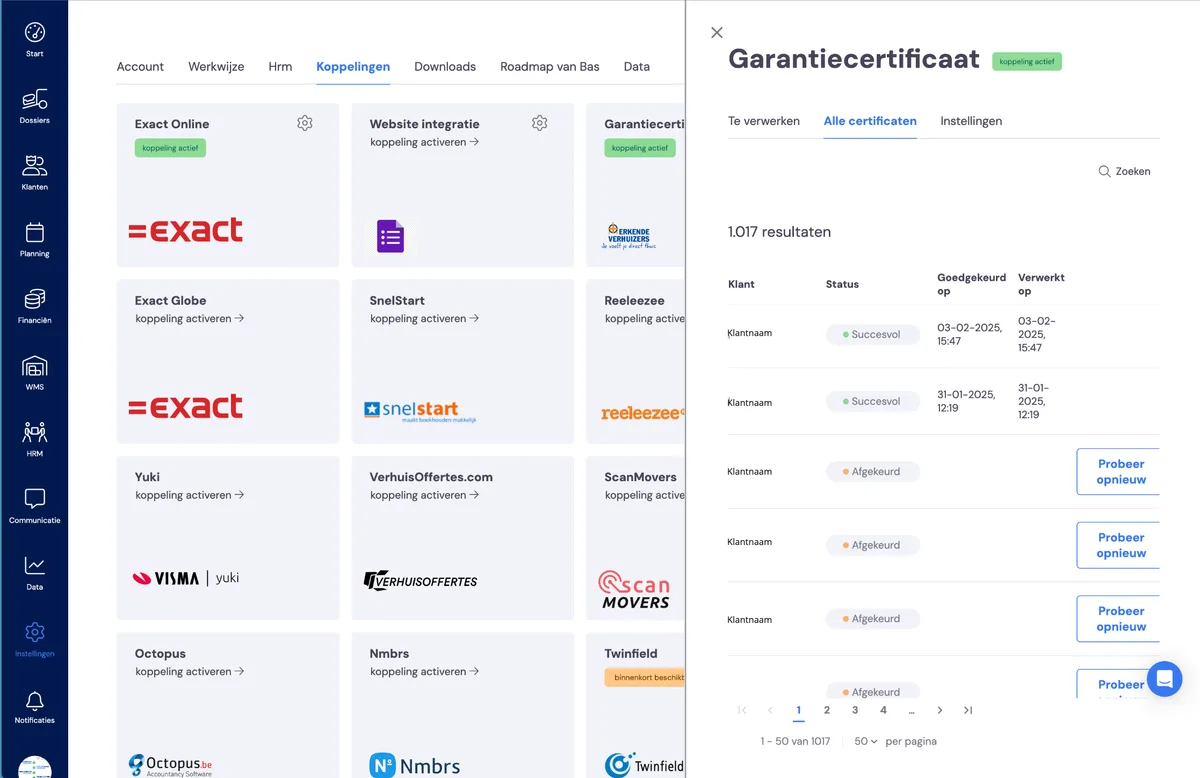Go to the first page arrow
Screen dimensions: 1200x778
click(x=742, y=710)
